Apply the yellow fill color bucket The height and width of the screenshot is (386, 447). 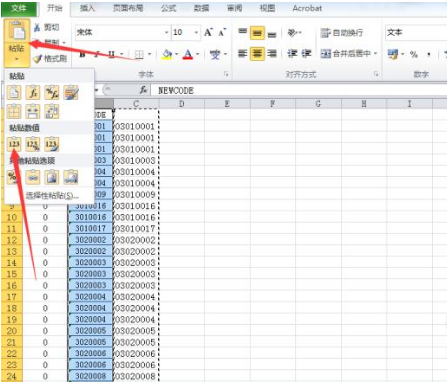click(x=167, y=54)
